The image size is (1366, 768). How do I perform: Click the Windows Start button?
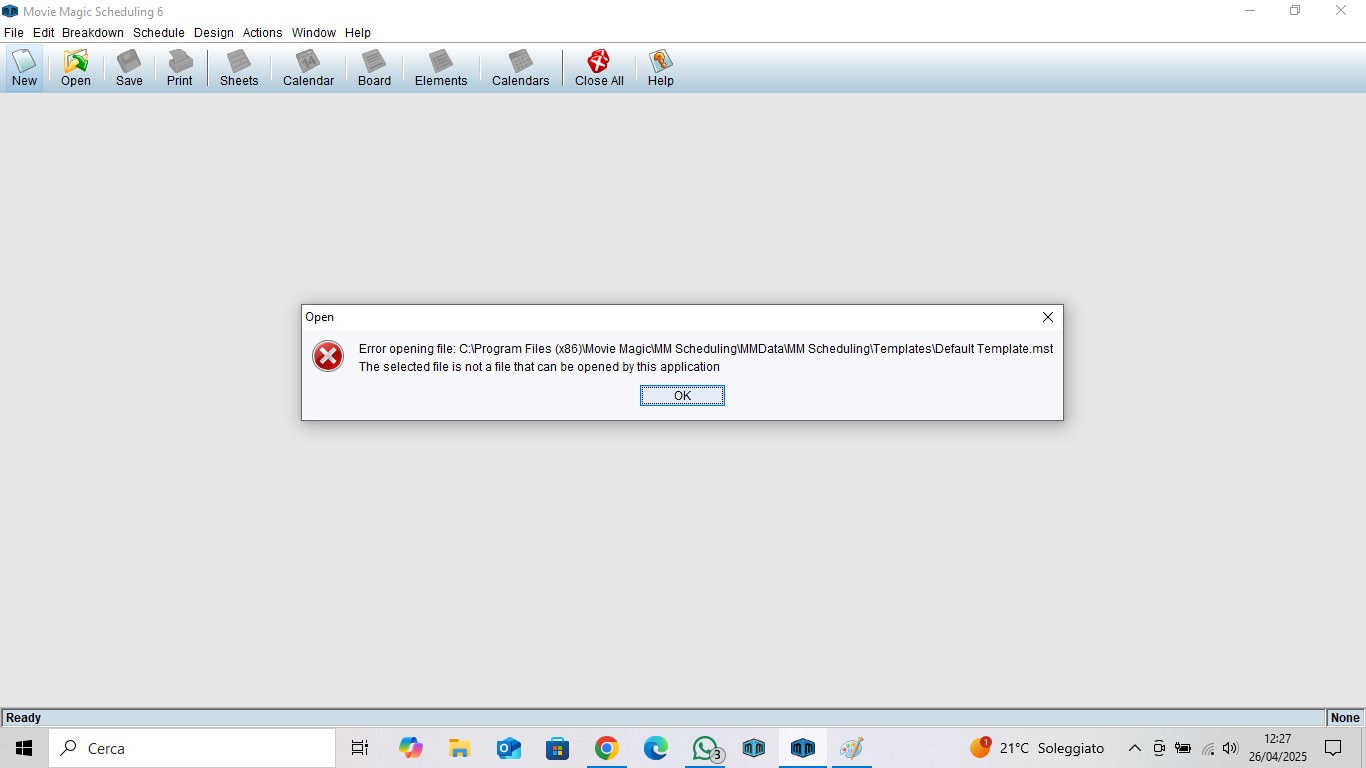pyautogui.click(x=24, y=748)
